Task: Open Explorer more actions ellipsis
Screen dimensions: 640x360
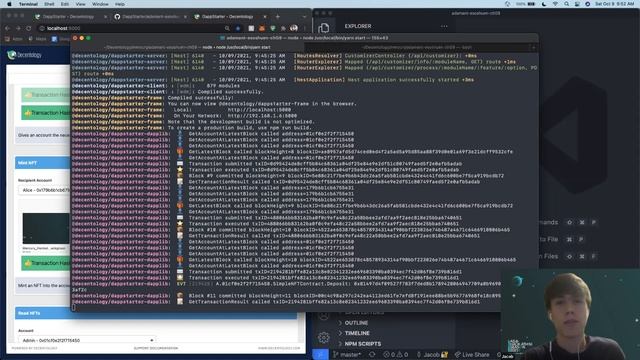Action: click(x=444, y=26)
